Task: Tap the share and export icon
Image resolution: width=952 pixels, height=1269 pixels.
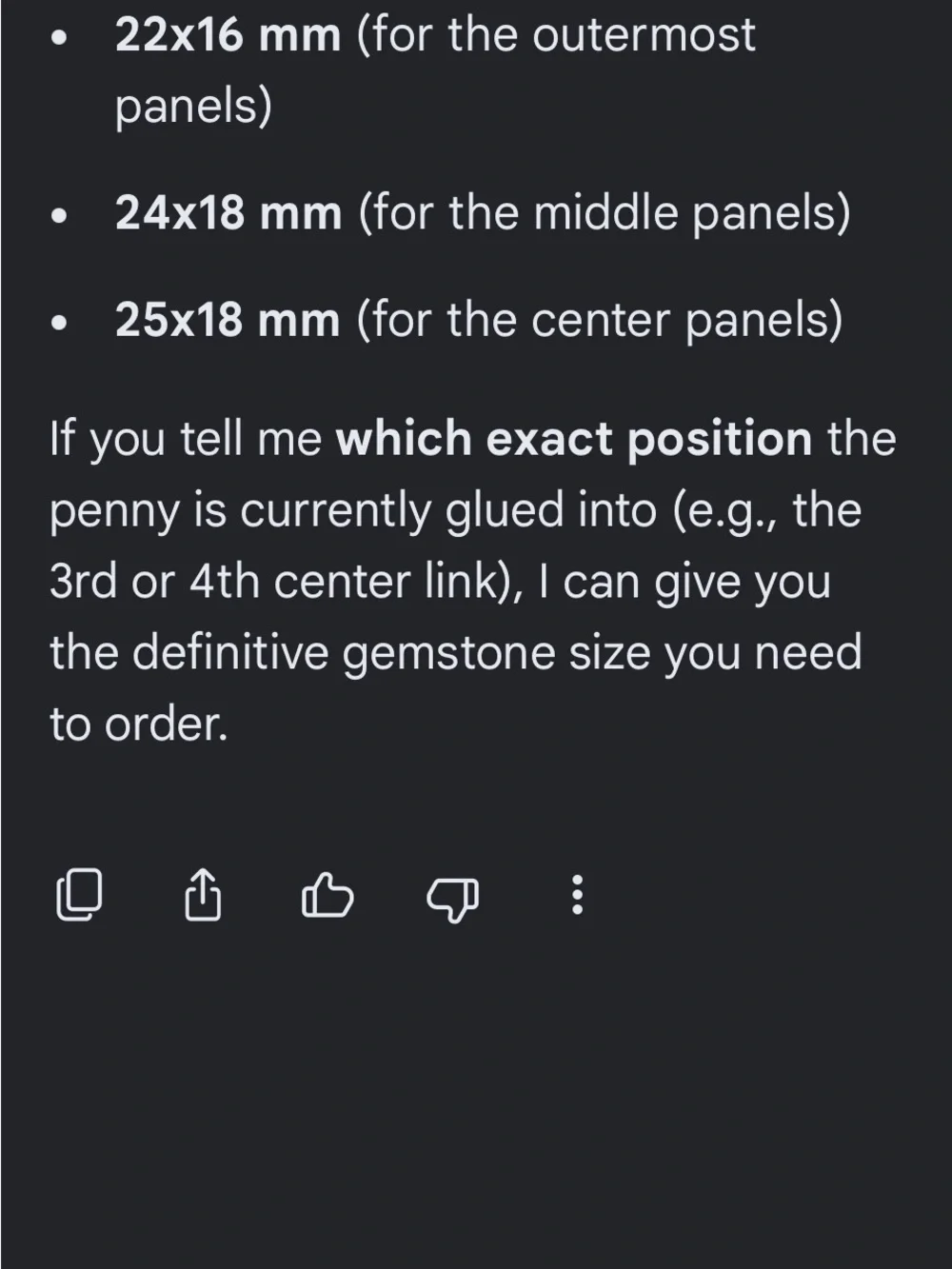Action: pyautogui.click(x=202, y=895)
